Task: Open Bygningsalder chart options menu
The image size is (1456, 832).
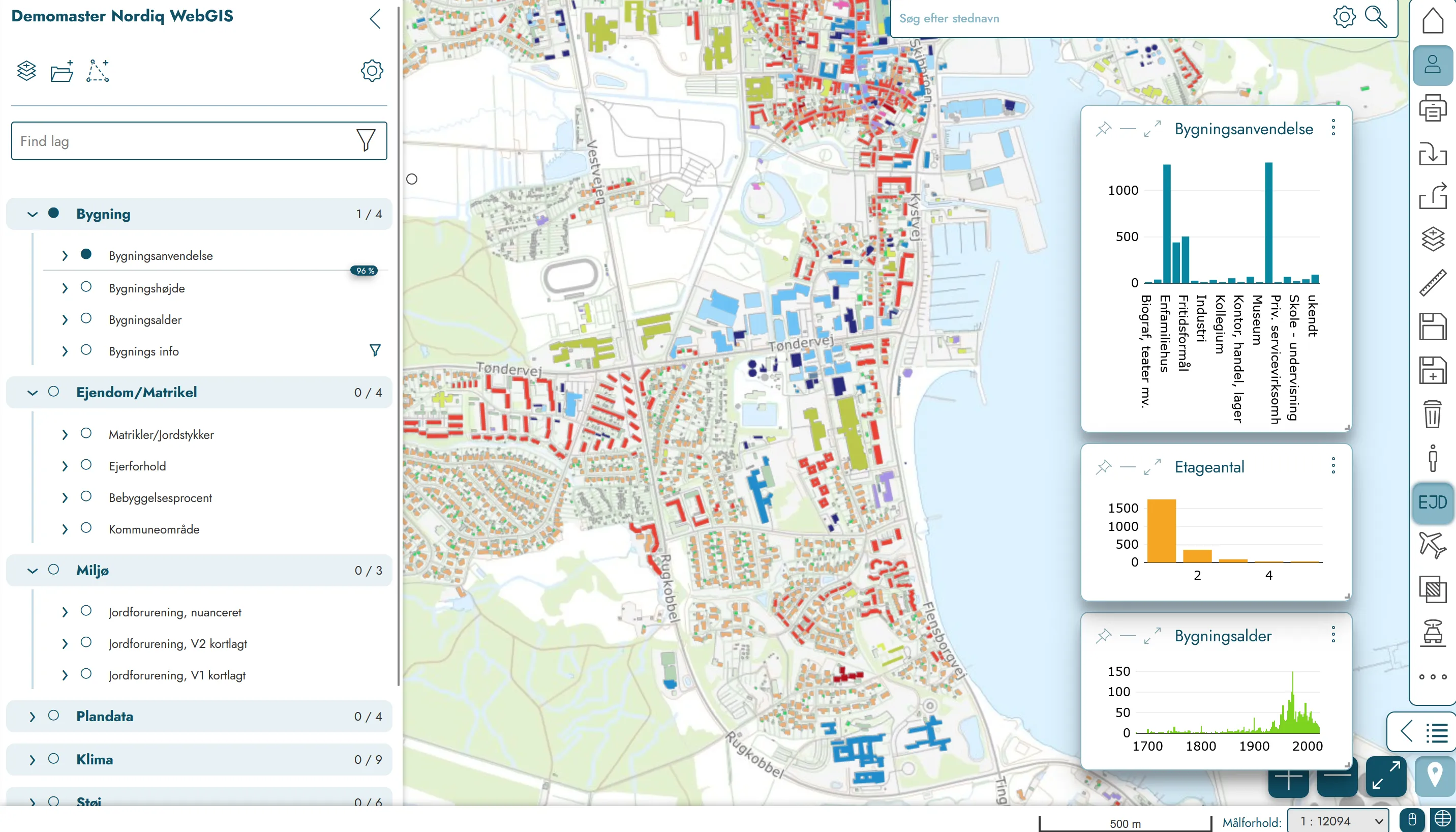Action: (x=1333, y=634)
